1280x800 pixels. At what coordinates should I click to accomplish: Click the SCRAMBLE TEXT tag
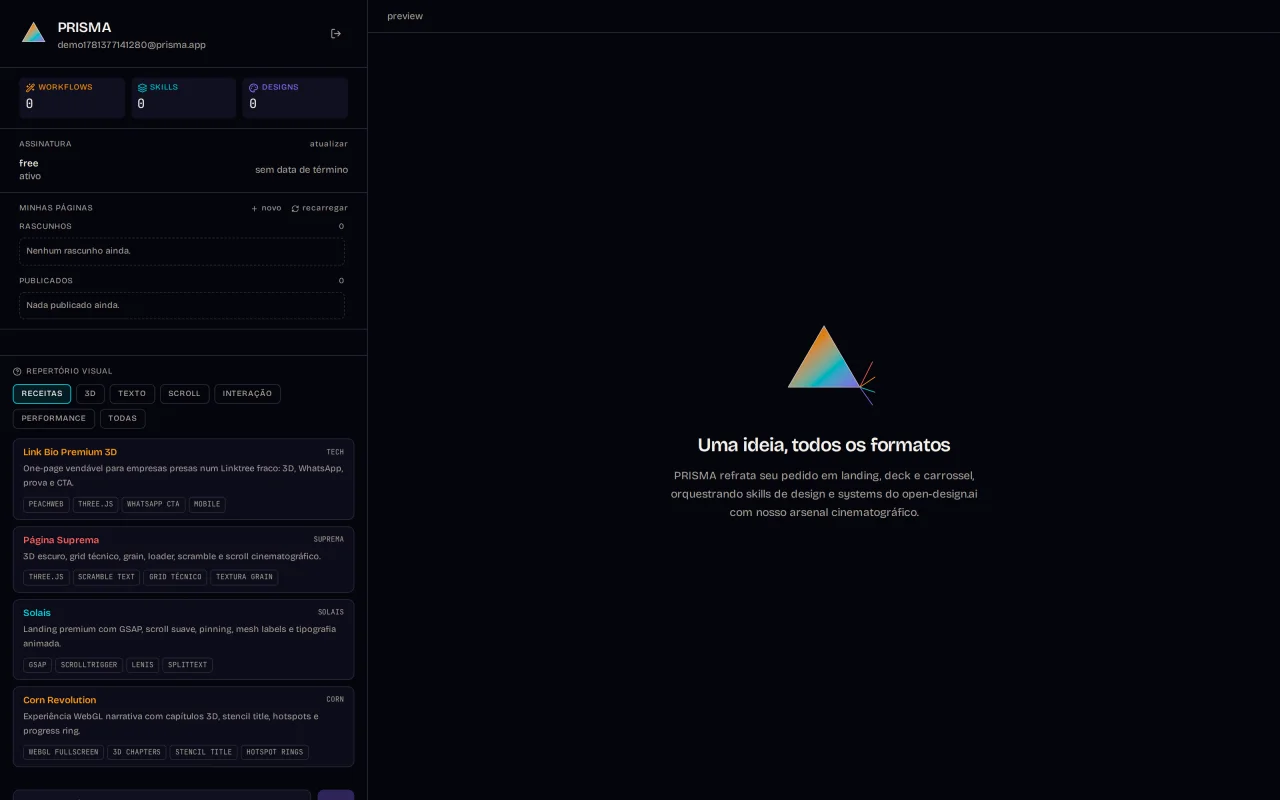[106, 577]
